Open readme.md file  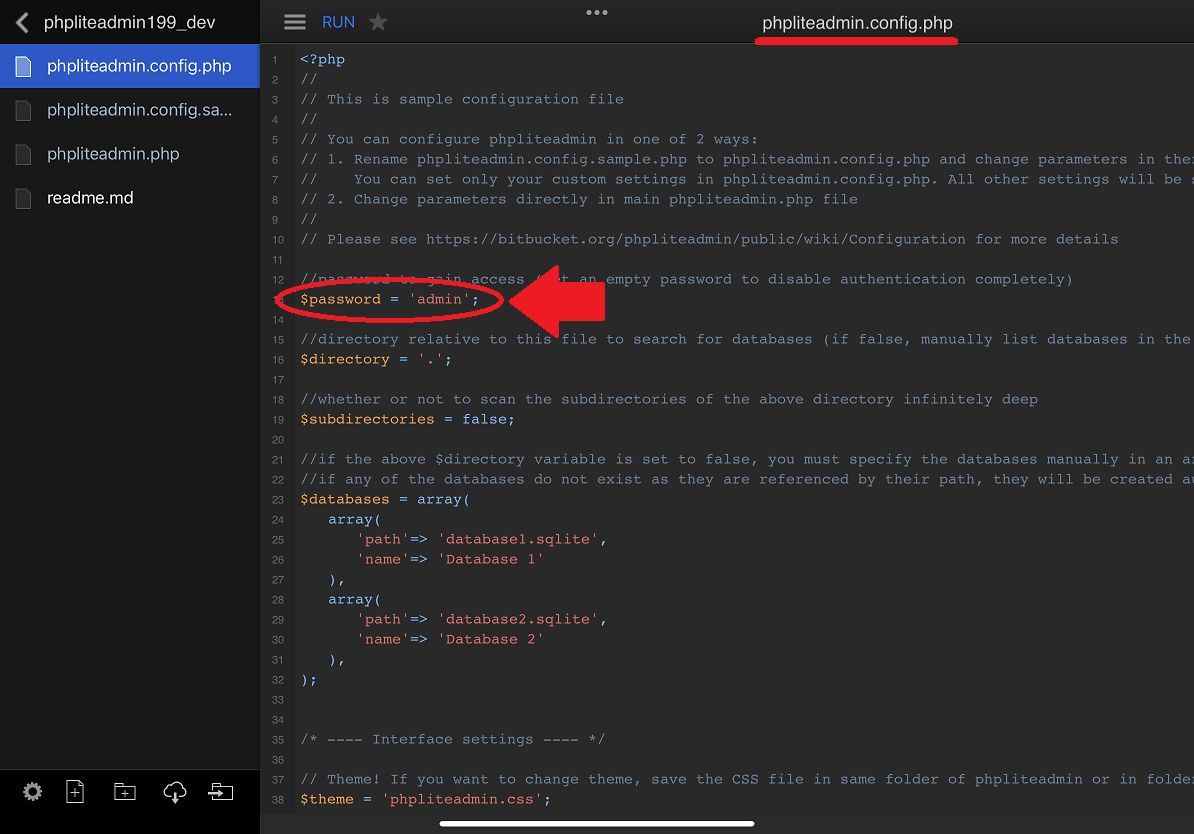(129, 198)
